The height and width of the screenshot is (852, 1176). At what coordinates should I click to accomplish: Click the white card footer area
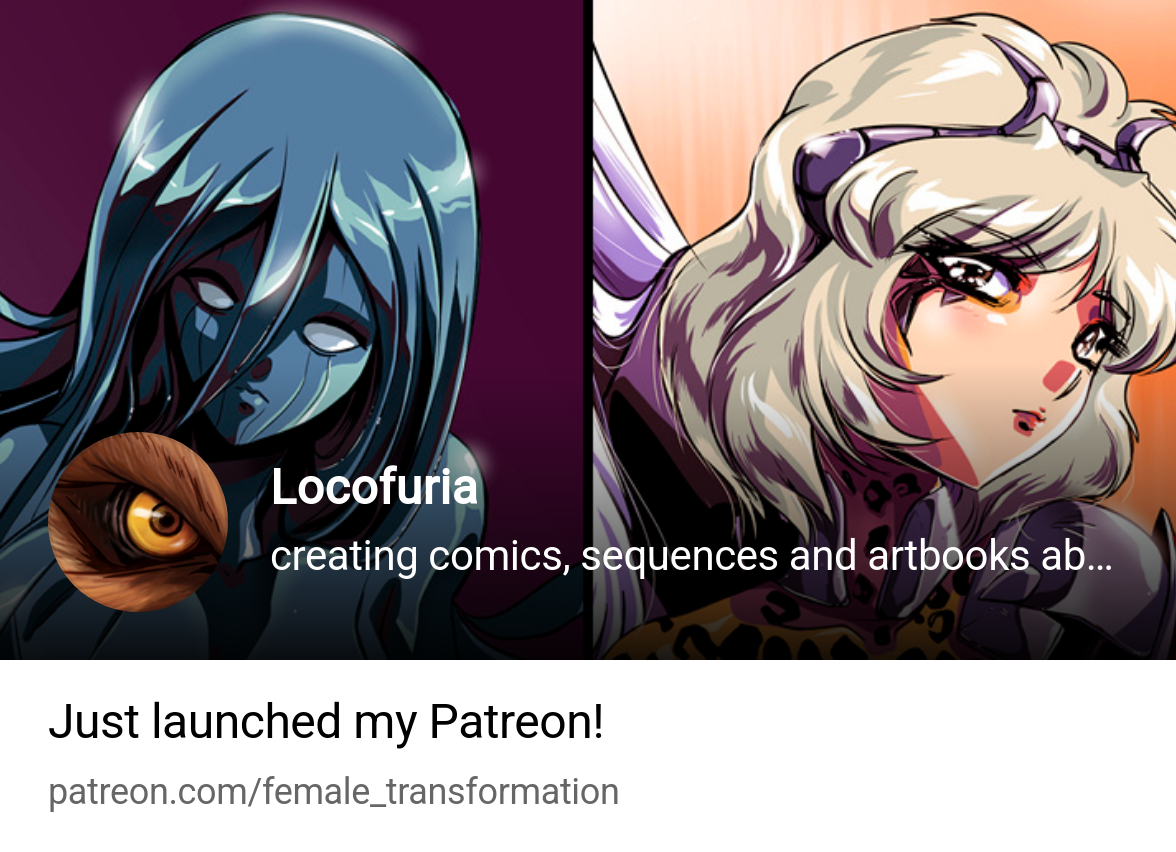[588, 756]
